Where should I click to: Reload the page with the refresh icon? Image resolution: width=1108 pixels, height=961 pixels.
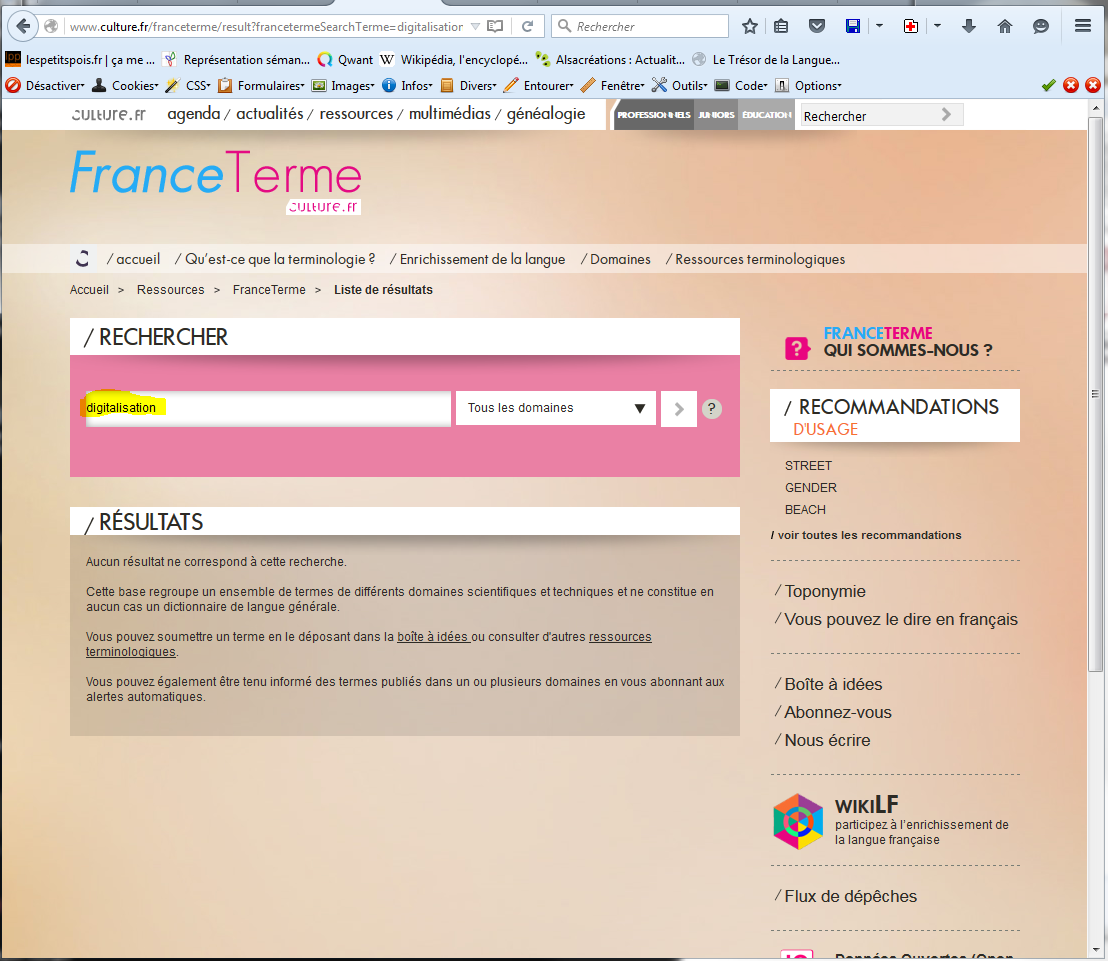tap(527, 26)
